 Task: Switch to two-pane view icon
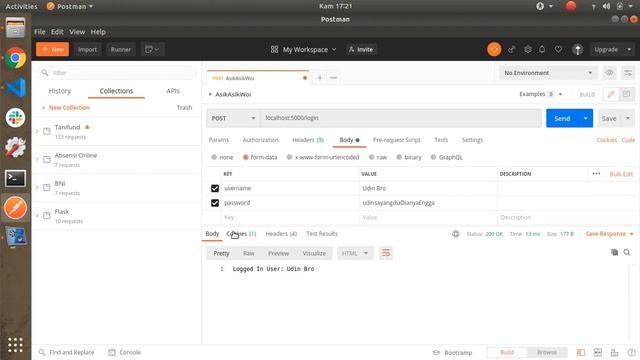(598, 352)
